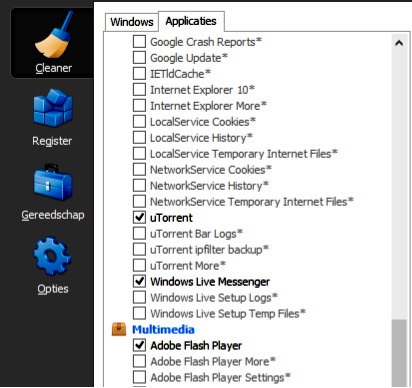The width and height of the screenshot is (412, 388).
Task: Open the Register blue cubes icon
Action: pyautogui.click(x=53, y=108)
